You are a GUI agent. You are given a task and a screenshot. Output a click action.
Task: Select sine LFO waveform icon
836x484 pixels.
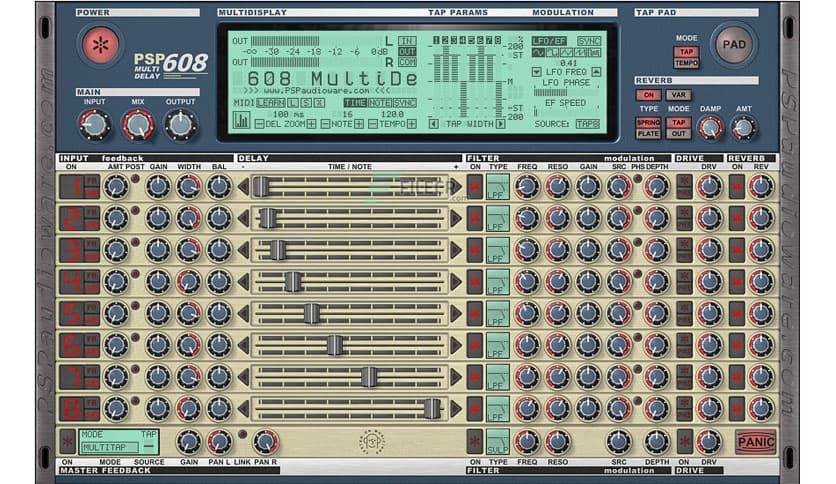[538, 52]
